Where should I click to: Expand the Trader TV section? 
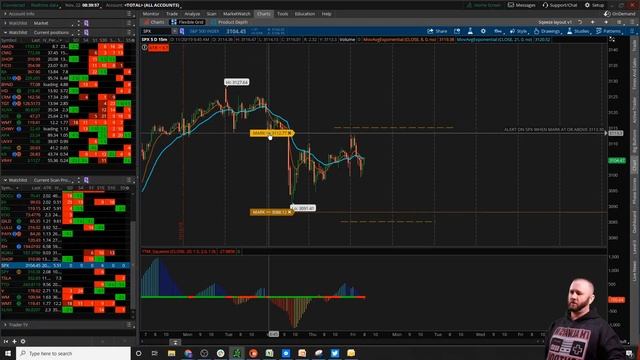click(5, 325)
